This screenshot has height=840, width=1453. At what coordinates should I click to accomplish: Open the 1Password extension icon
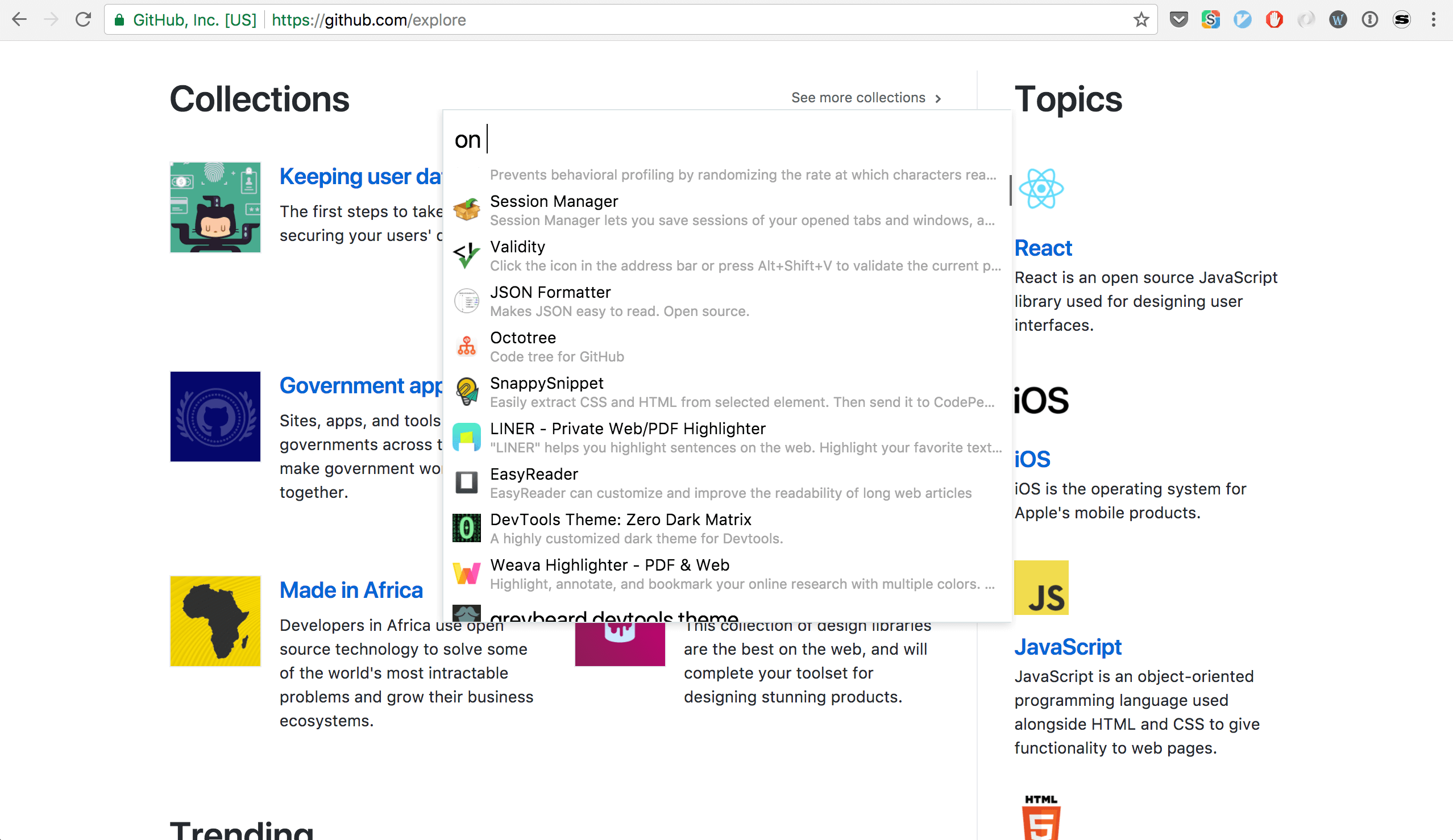pos(1370,19)
